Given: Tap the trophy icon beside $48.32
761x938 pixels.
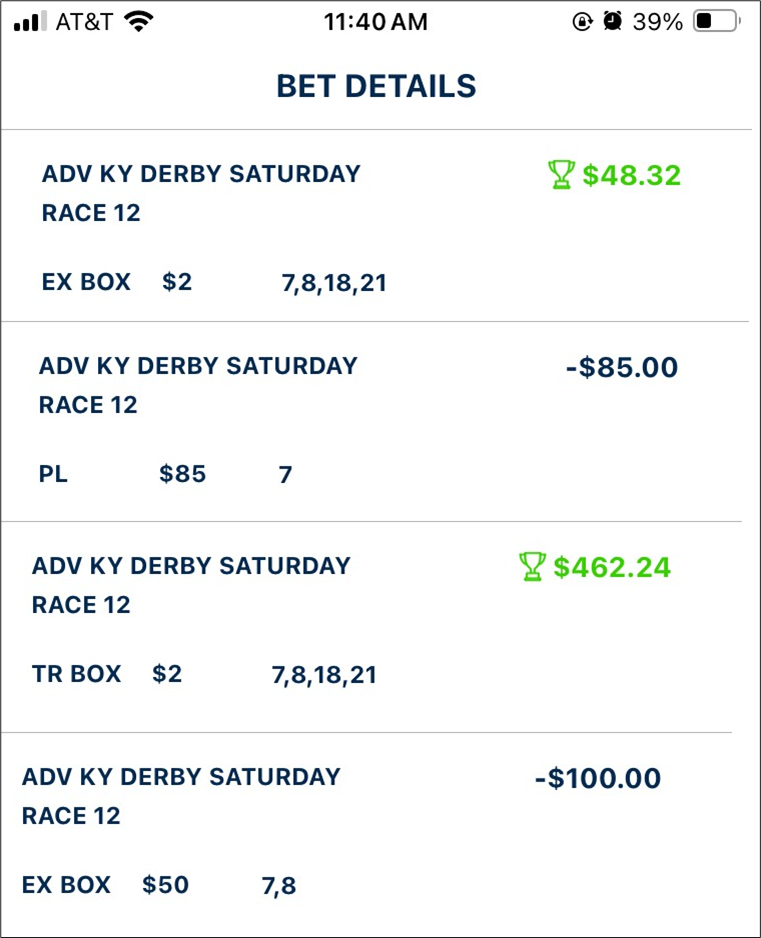Looking at the screenshot, I should pyautogui.click(x=561, y=175).
